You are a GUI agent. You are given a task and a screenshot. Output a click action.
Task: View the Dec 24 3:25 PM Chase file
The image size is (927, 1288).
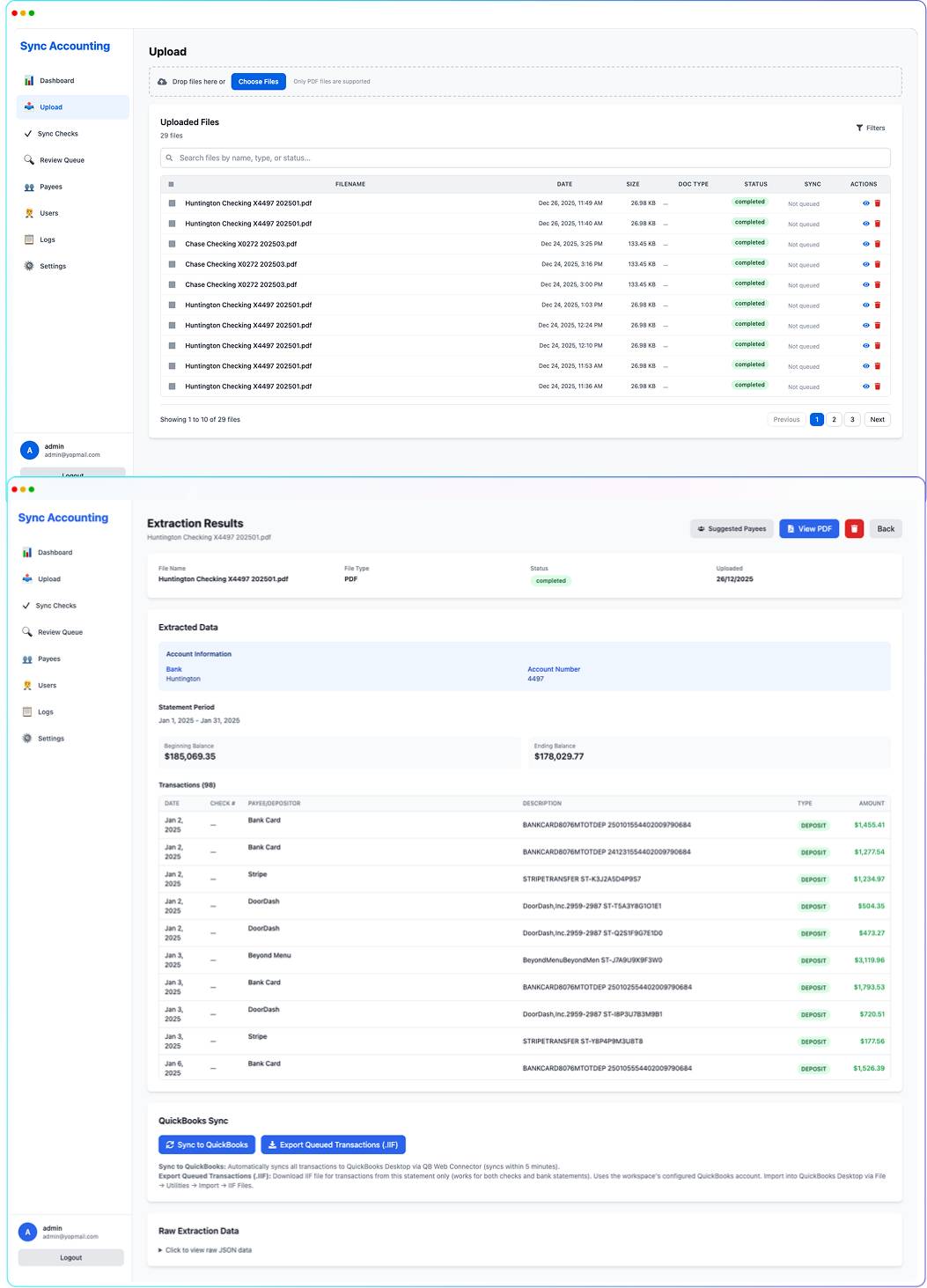865,244
